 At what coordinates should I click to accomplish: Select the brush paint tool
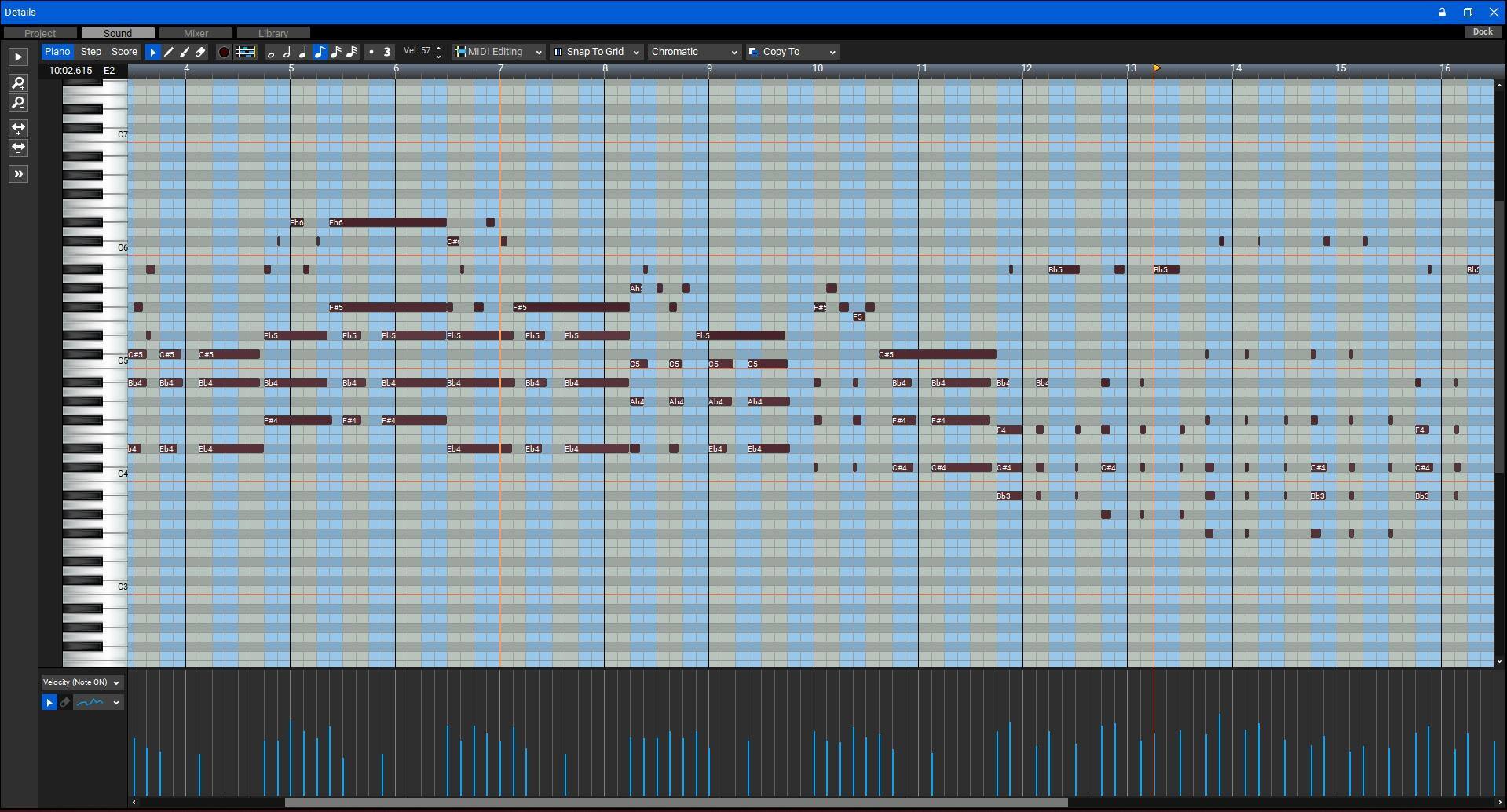coord(185,52)
